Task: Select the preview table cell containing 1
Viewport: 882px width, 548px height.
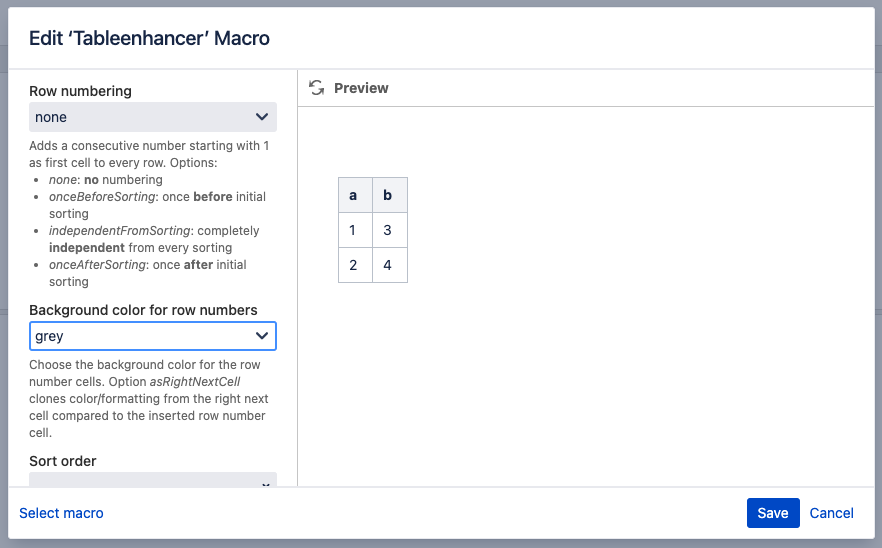Action: [354, 230]
